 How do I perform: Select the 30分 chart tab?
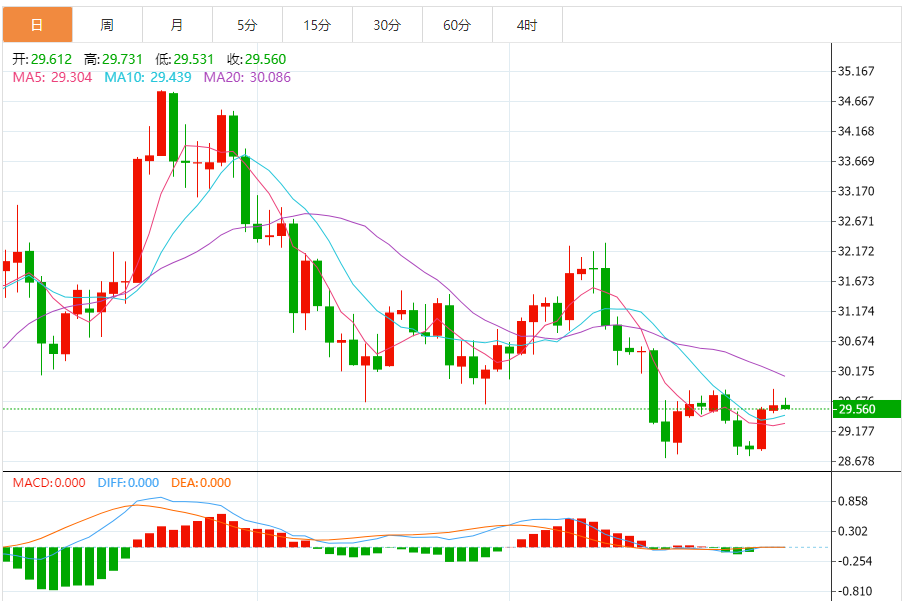tap(387, 25)
